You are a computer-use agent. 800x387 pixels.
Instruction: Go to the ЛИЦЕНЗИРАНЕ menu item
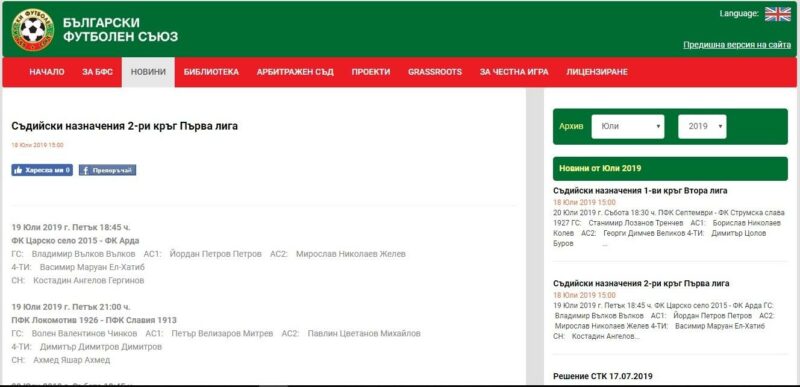597,72
